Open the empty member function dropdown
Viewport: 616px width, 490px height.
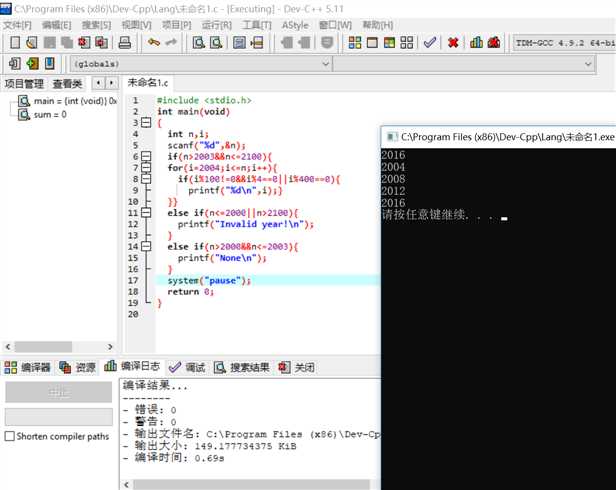[x=464, y=64]
